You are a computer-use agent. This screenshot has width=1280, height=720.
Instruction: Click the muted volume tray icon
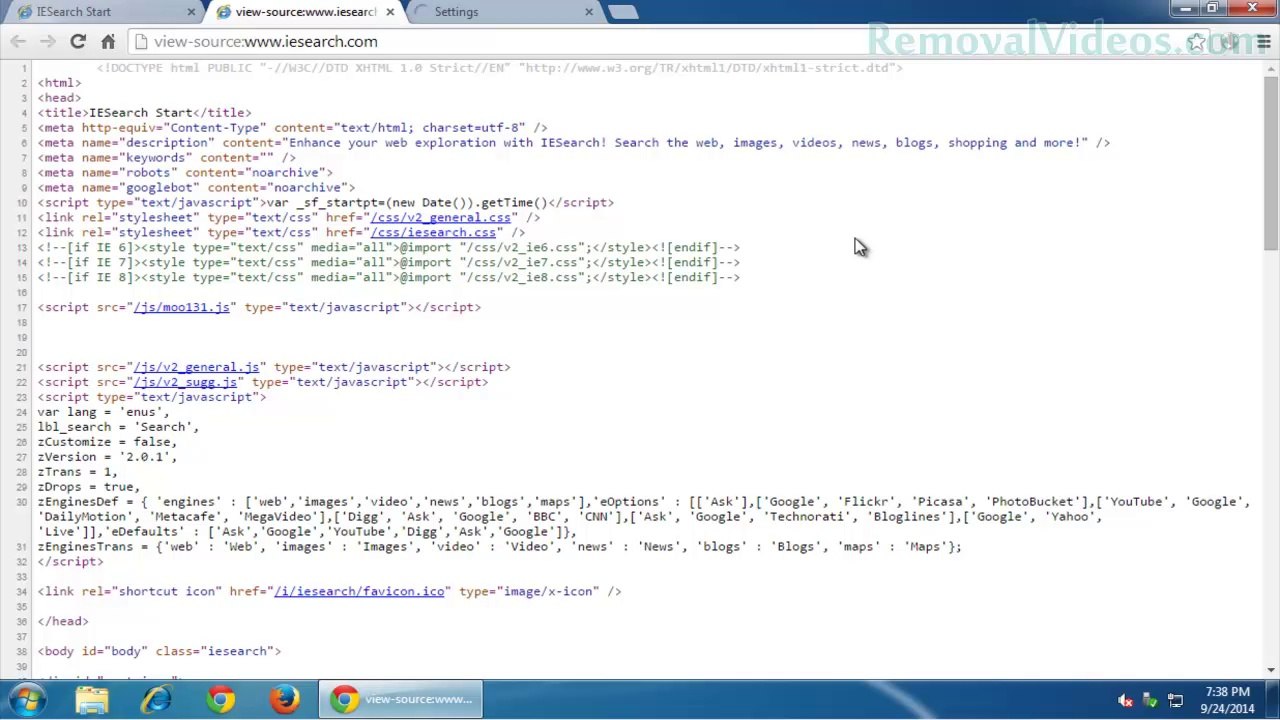(x=1125, y=700)
